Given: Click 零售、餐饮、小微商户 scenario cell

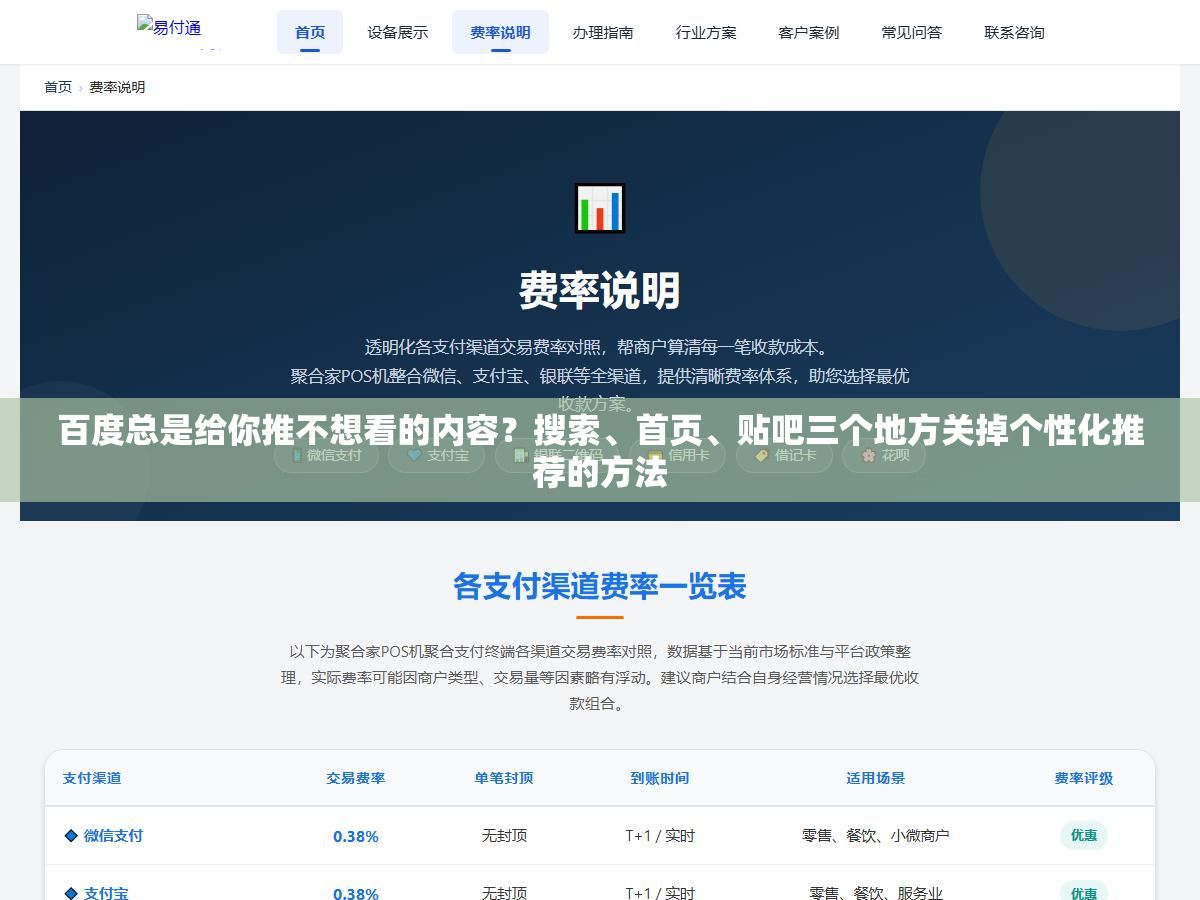Looking at the screenshot, I should coord(876,836).
